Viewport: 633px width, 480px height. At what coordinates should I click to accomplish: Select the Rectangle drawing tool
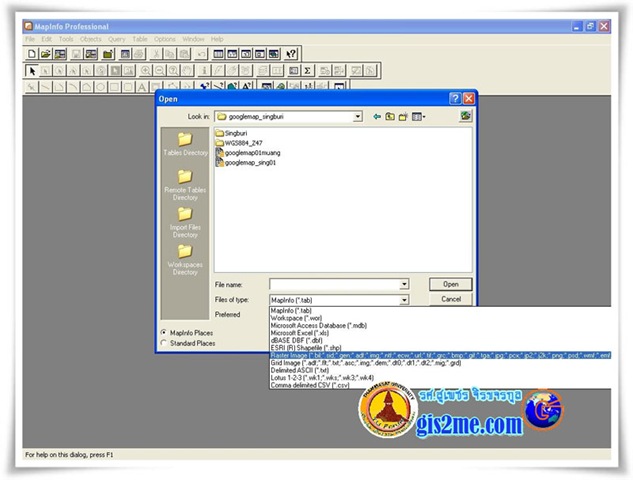115,87
